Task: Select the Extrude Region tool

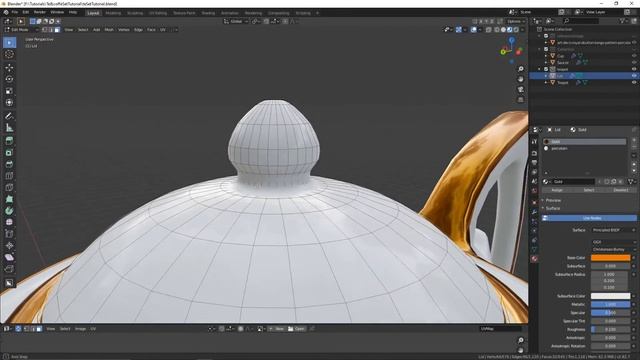Action: [9, 141]
